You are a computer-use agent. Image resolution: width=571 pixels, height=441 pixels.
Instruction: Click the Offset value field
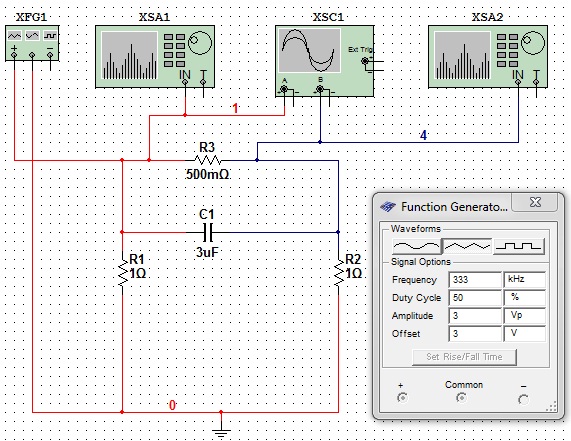coord(475,334)
